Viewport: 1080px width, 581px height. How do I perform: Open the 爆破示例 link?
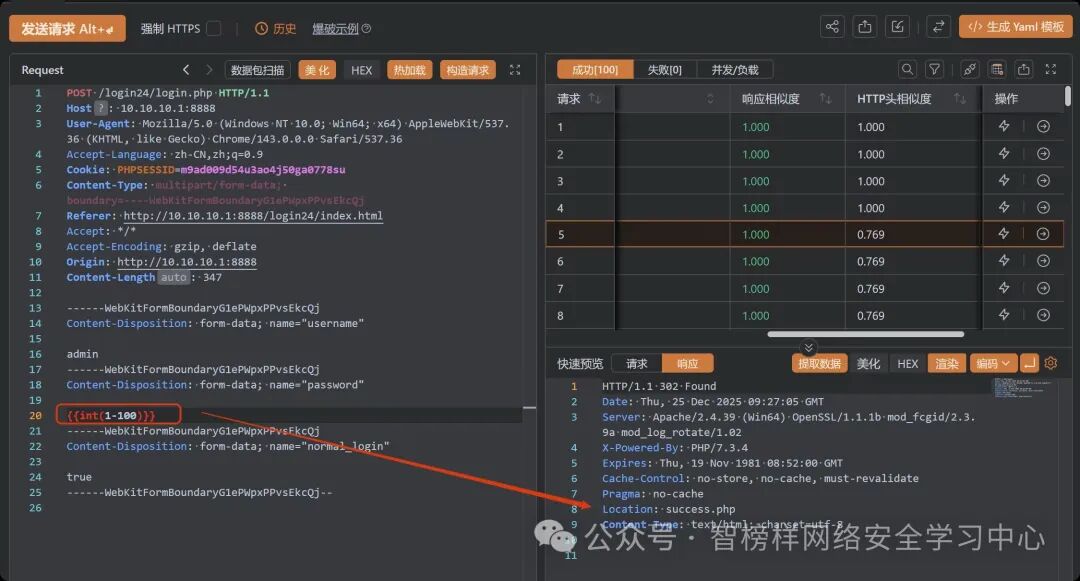click(335, 29)
